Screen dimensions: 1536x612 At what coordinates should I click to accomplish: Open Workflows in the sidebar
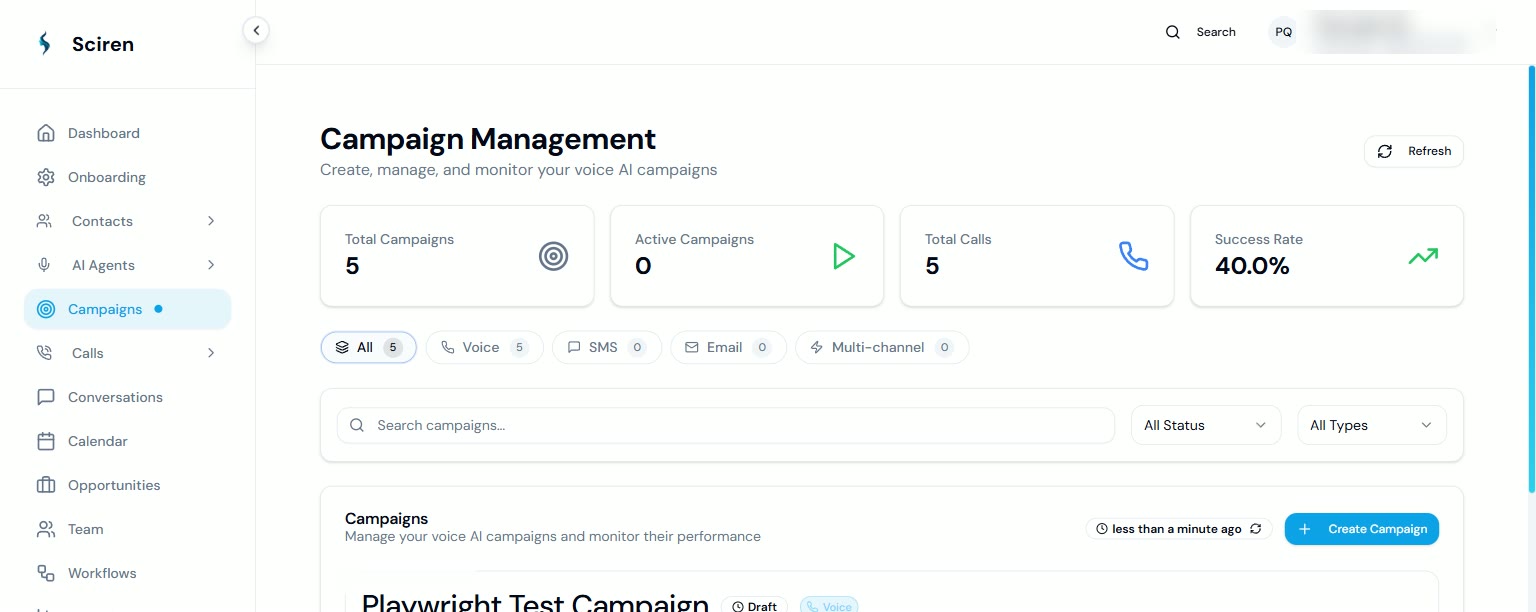click(128, 573)
